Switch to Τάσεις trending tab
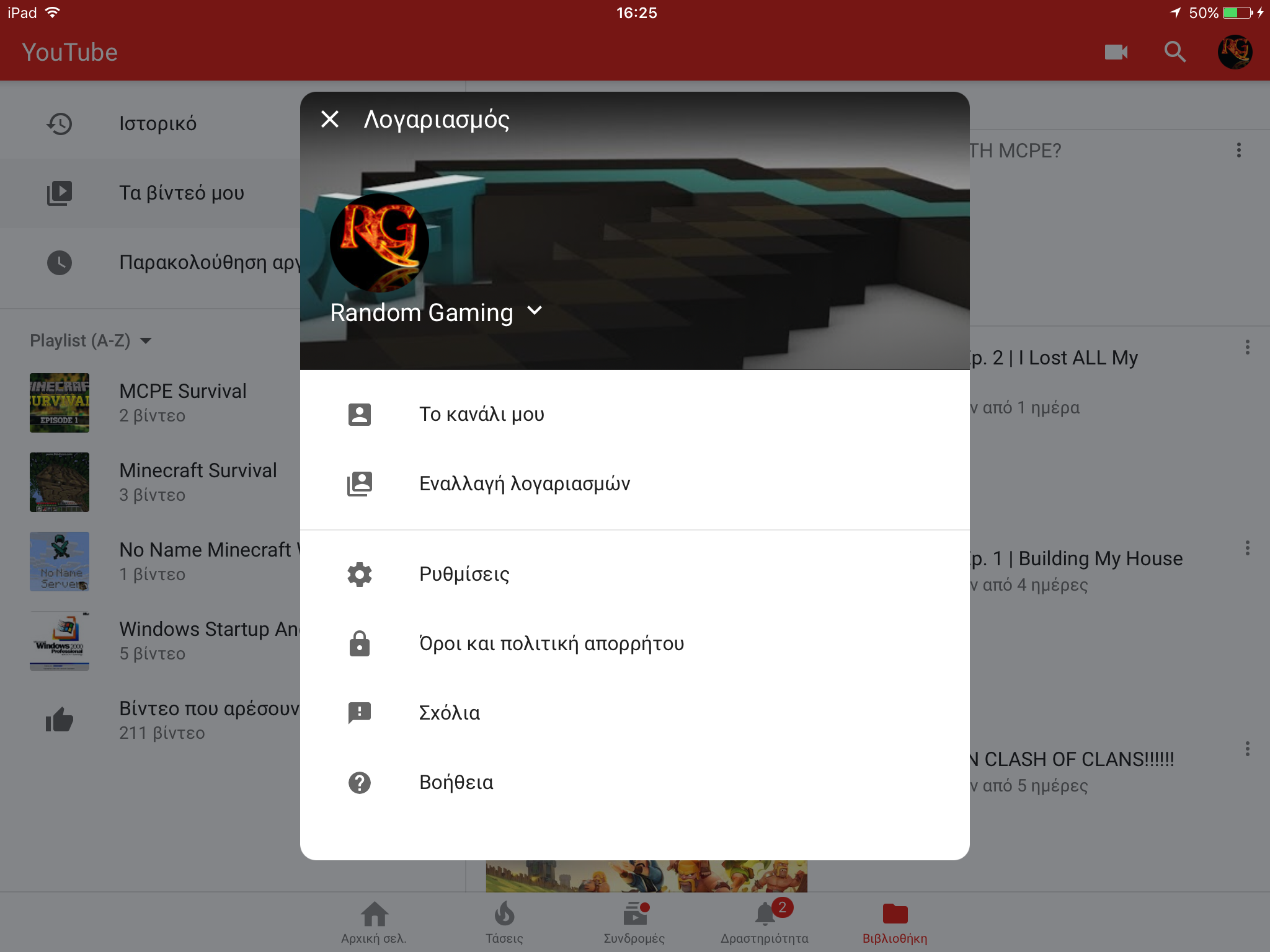This screenshot has height=952, width=1270. coord(504,922)
